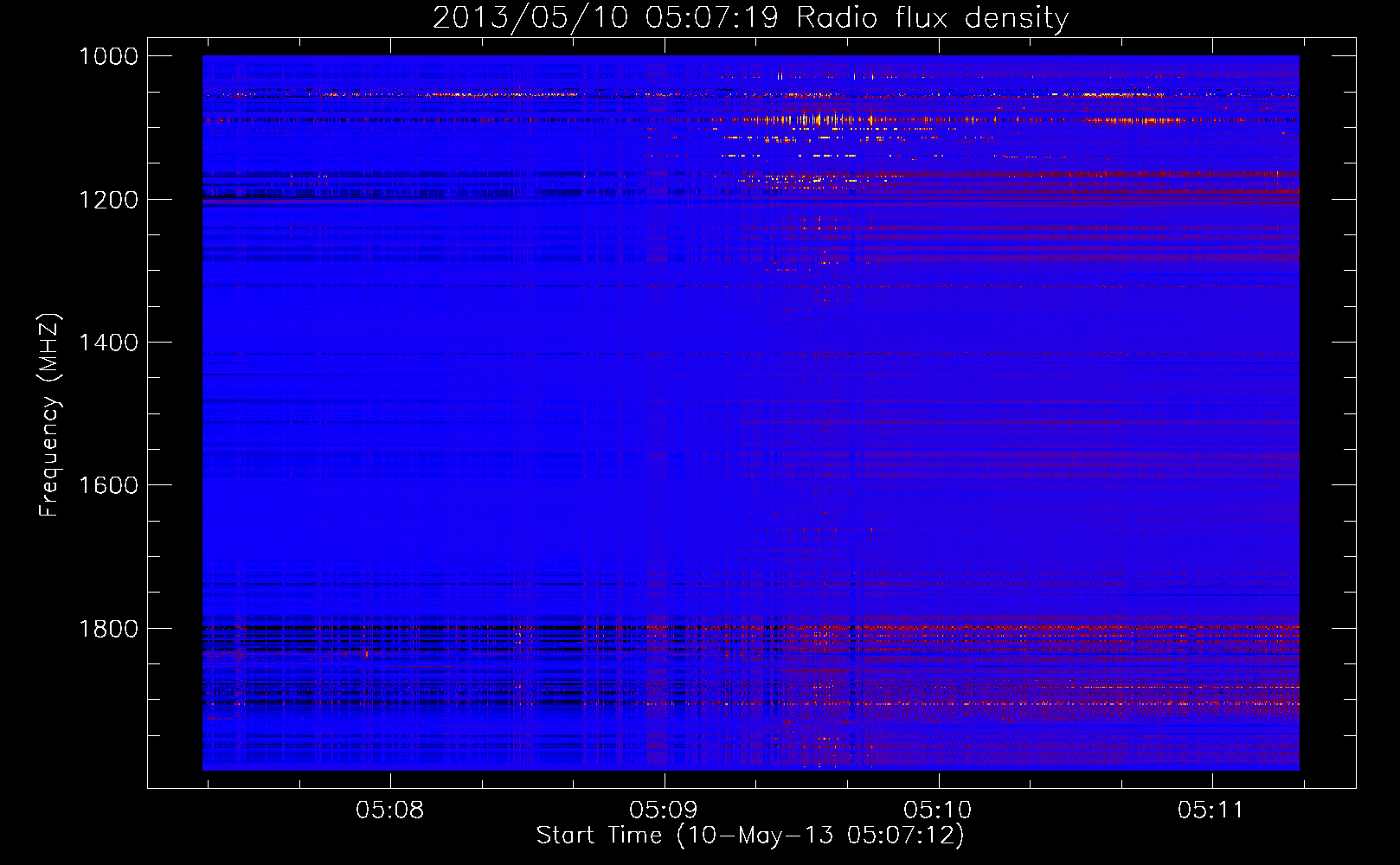Viewport: 1400px width, 865px height.
Task: Click the plot title "2013/05/10 05:07:19 Radio flux density"
Action: (x=750, y=18)
